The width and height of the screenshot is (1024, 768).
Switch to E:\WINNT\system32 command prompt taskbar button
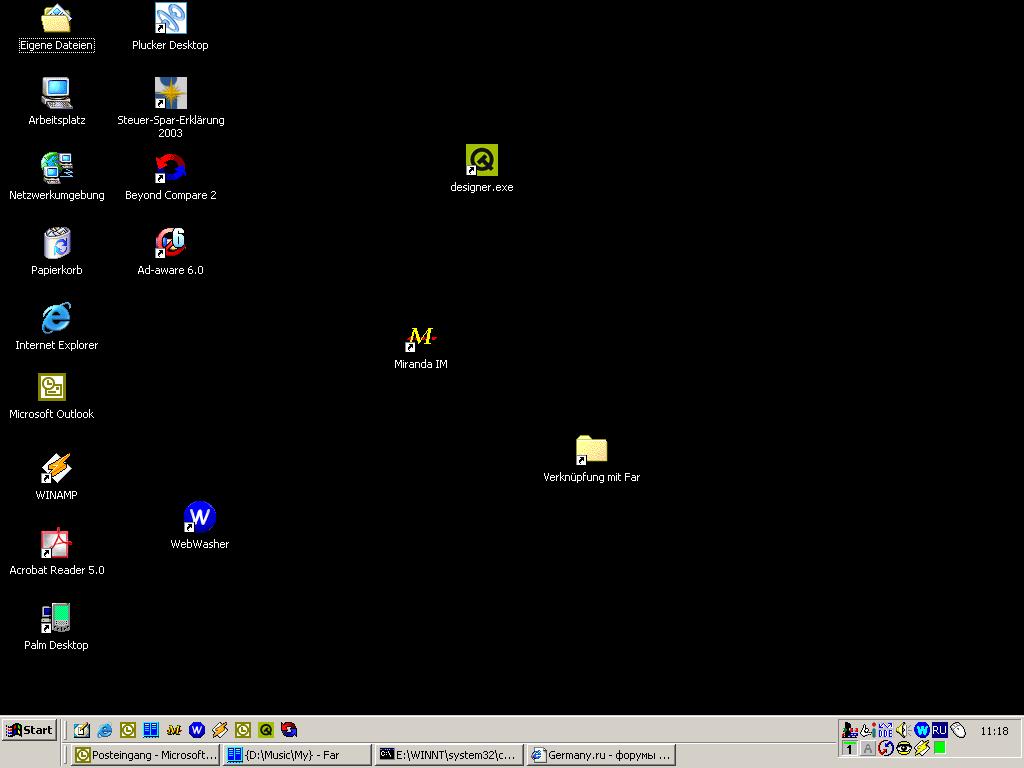(449, 755)
